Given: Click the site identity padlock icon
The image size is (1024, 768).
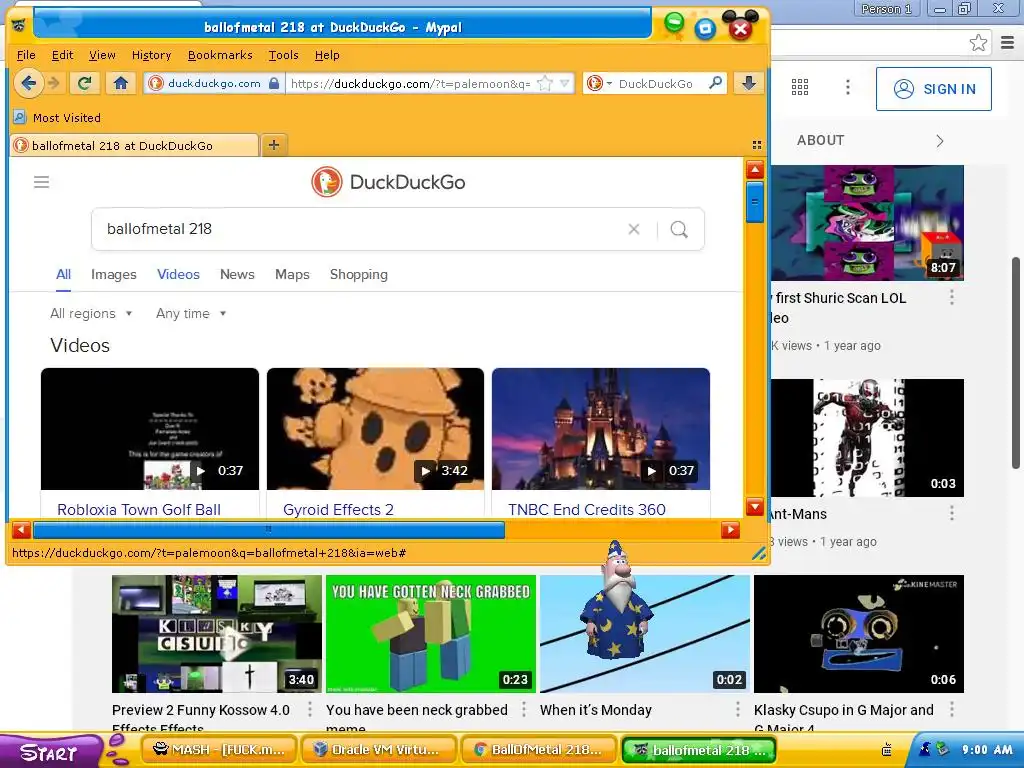Looking at the screenshot, I should coord(274,84).
